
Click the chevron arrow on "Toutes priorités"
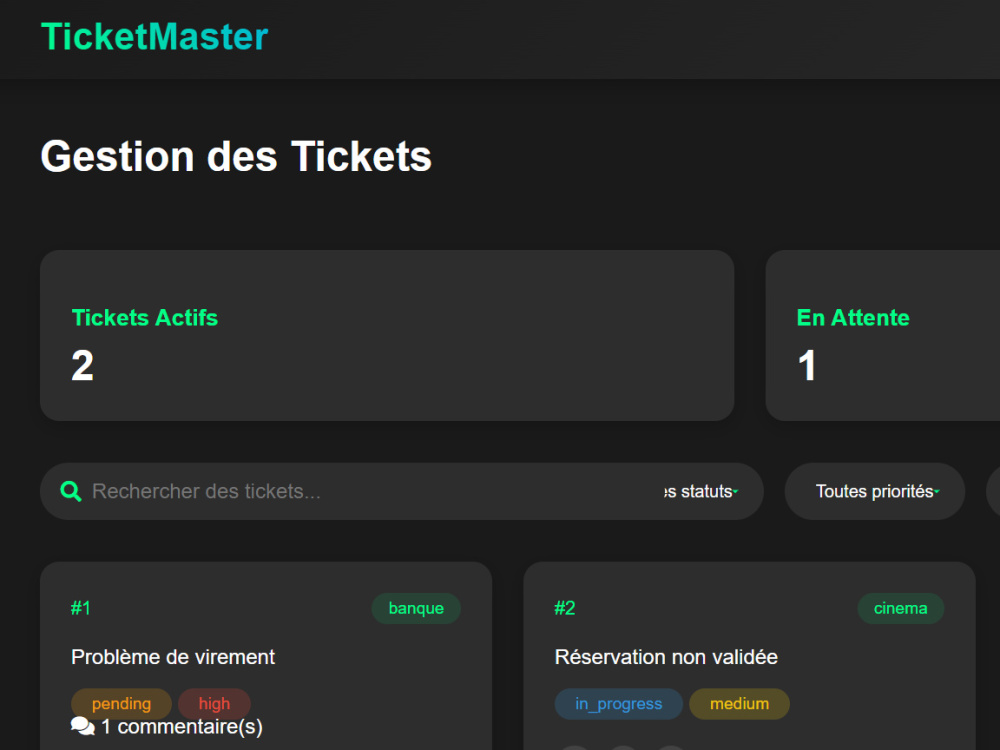934,491
